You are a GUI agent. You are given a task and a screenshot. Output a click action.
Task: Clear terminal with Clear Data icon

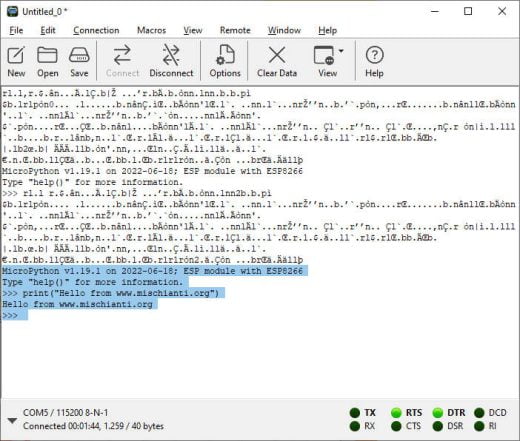click(277, 55)
